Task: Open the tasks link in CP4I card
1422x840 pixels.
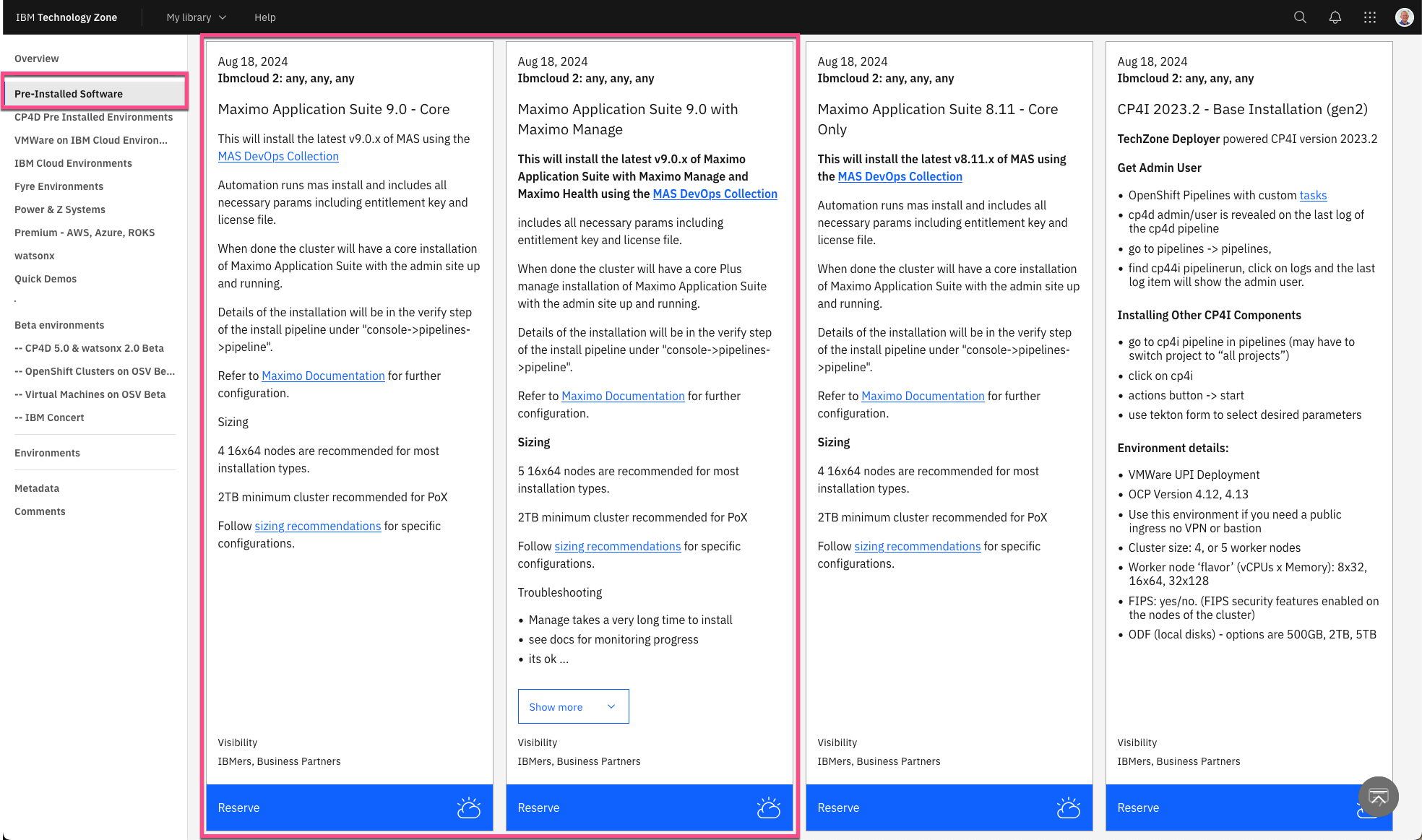Action: pos(1313,195)
